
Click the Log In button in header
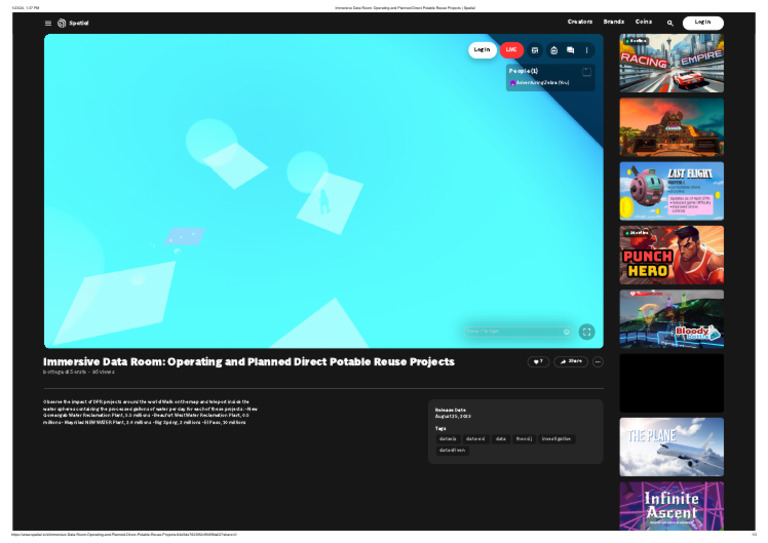[x=703, y=22]
